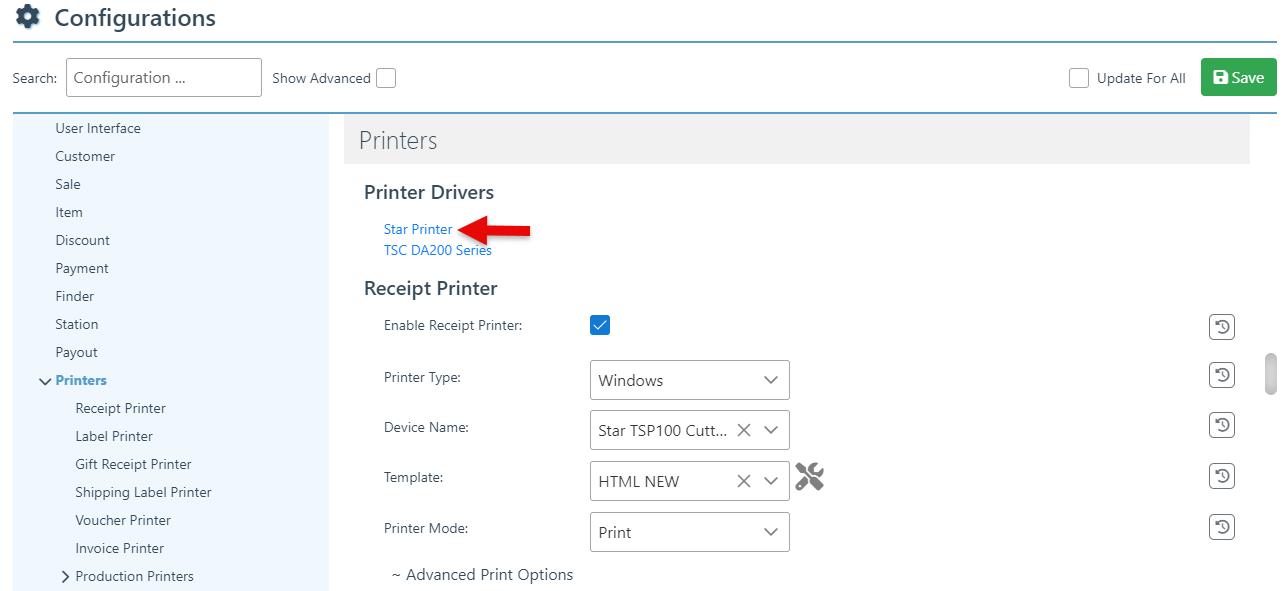Expand the Production Printers tree node

[x=65, y=577]
